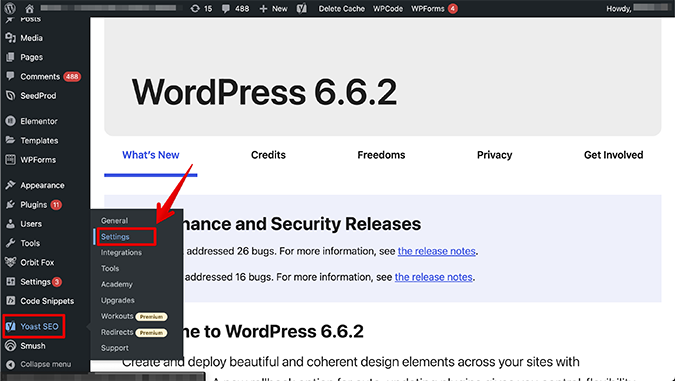Viewport: 675px width, 381px height.
Task: Click the Howdy account menu
Action: (638, 9)
